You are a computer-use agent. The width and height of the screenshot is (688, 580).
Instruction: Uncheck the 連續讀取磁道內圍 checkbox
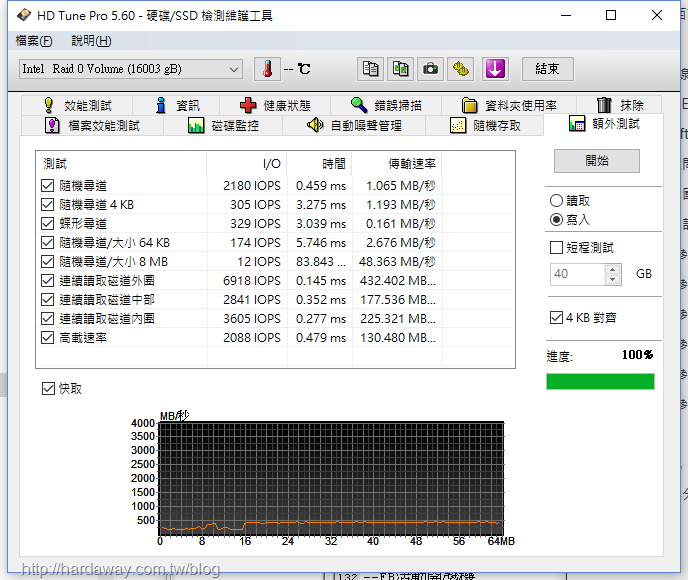(47, 319)
